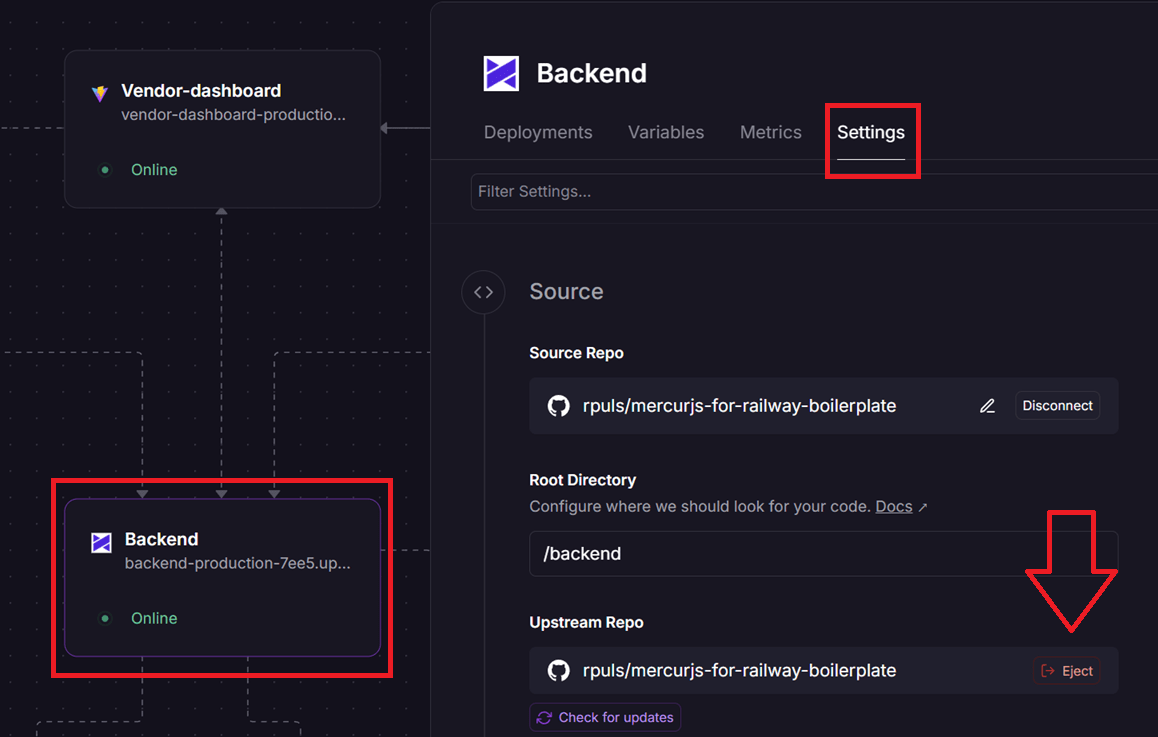1158x737 pixels.
Task: Click the Online status indicator on Vendor-dashboard
Action: (140, 170)
